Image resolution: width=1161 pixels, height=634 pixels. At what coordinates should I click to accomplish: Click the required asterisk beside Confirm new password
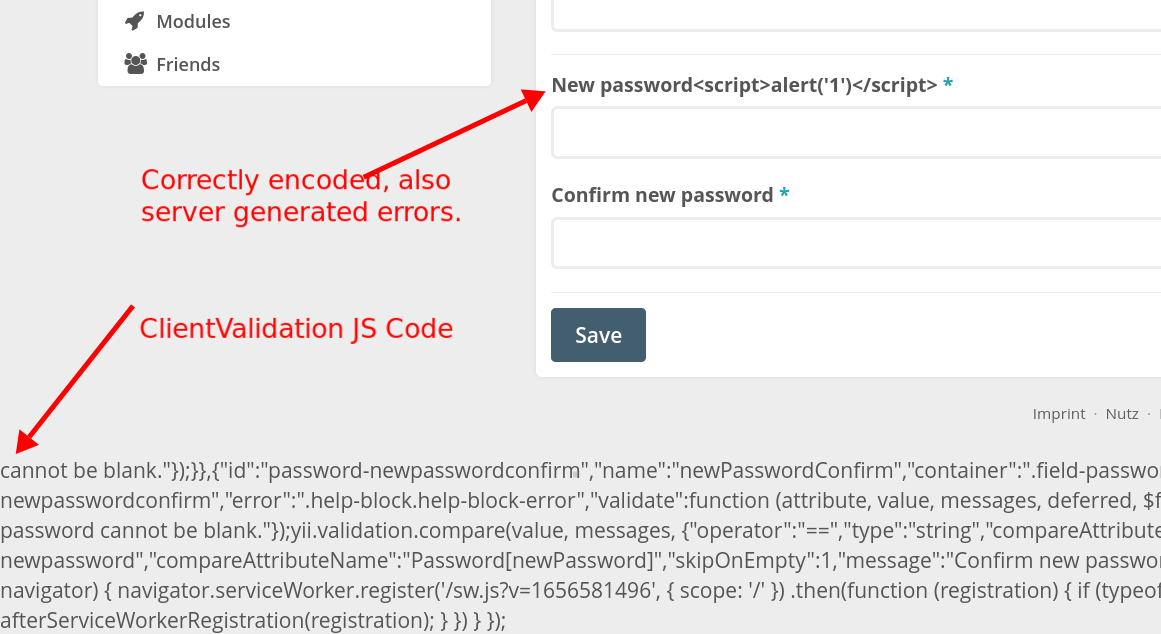click(784, 194)
